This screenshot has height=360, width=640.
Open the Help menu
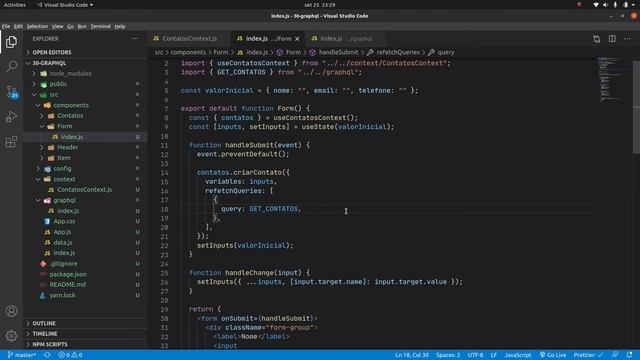[x=120, y=27]
